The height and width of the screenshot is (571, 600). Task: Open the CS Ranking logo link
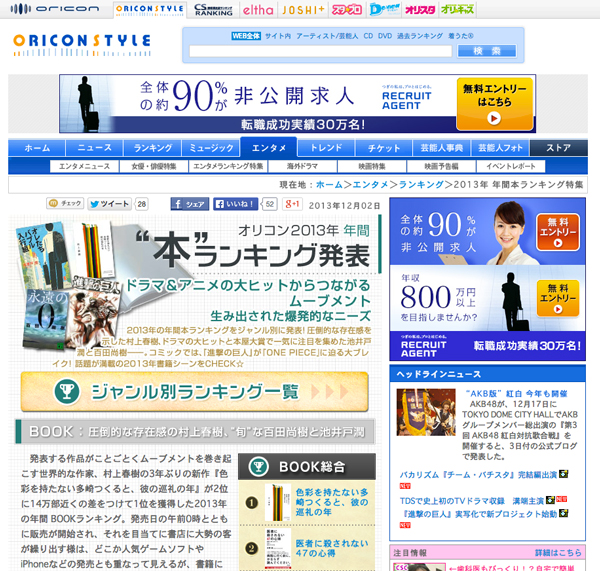[213, 9]
